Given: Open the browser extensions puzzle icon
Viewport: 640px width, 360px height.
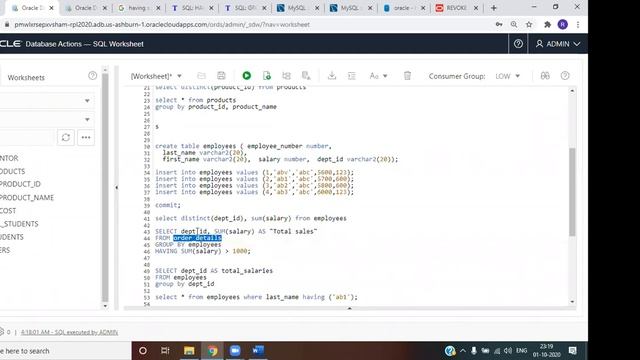Looking at the screenshot, I should pyautogui.click(x=547, y=24).
